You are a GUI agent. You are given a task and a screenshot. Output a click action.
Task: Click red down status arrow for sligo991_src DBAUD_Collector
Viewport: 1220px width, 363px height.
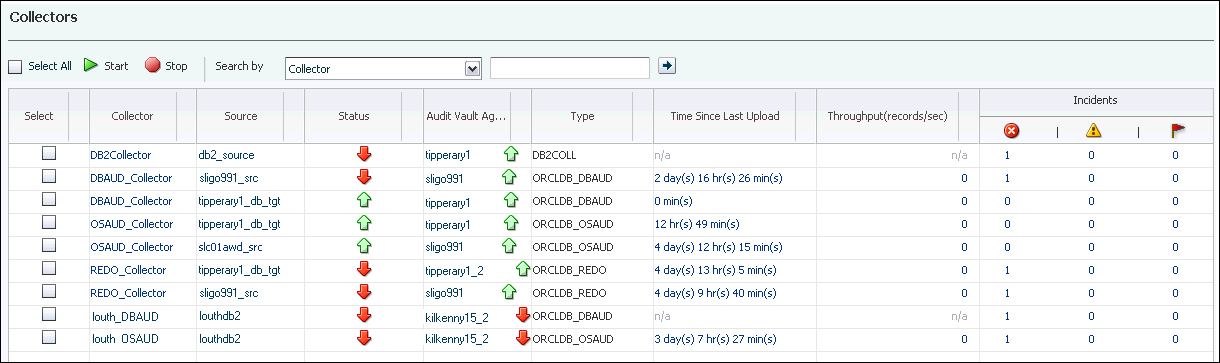point(364,177)
